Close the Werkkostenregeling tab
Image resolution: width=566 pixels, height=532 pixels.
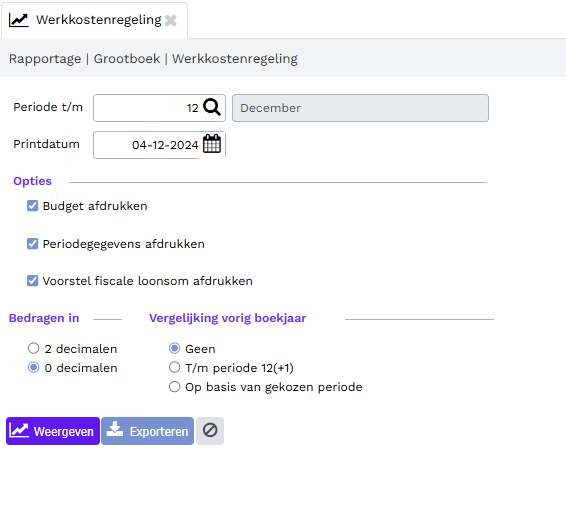(x=171, y=21)
